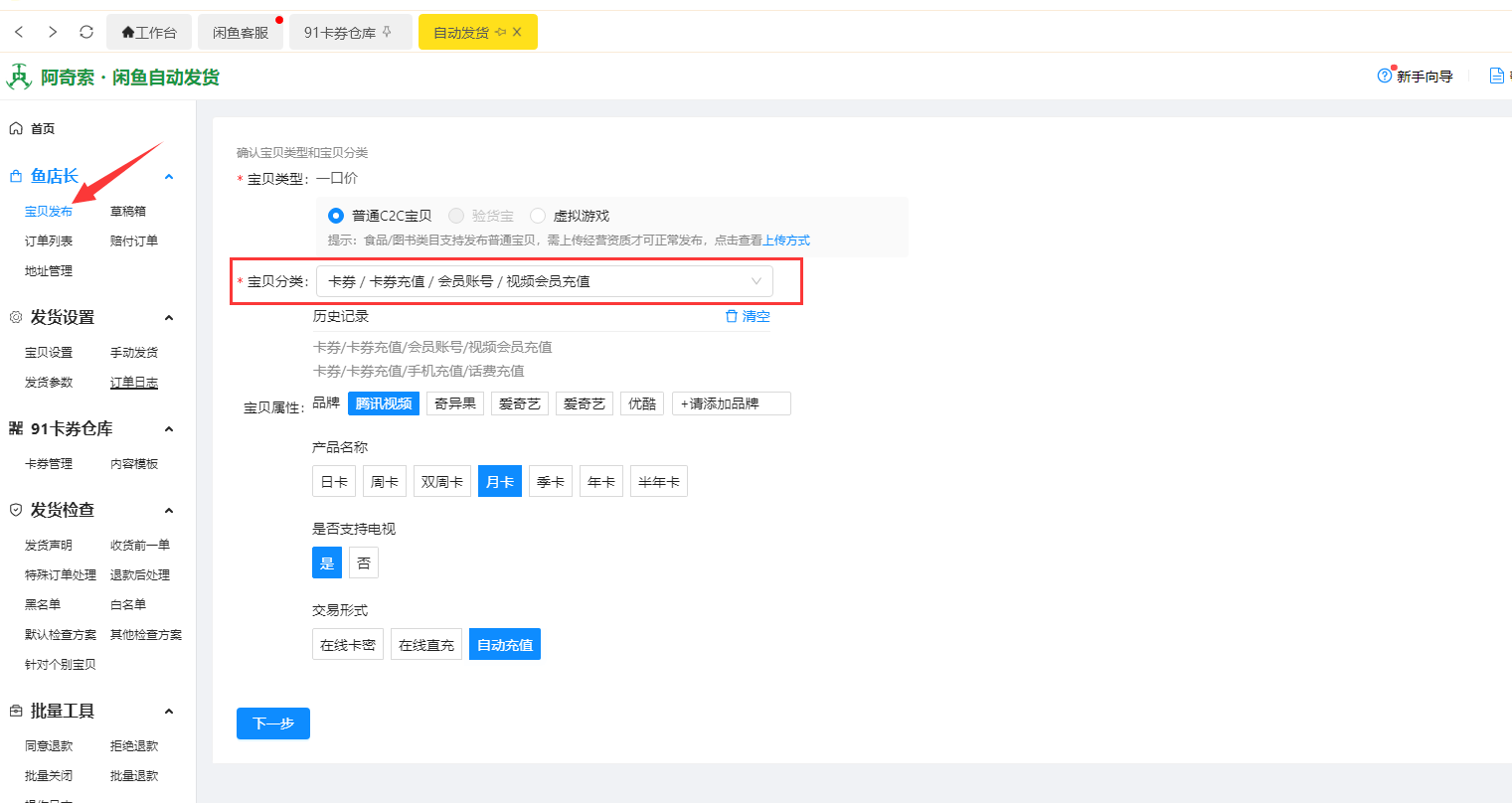This screenshot has width=1512, height=803.
Task: Click 清空 to clear history
Action: (756, 316)
